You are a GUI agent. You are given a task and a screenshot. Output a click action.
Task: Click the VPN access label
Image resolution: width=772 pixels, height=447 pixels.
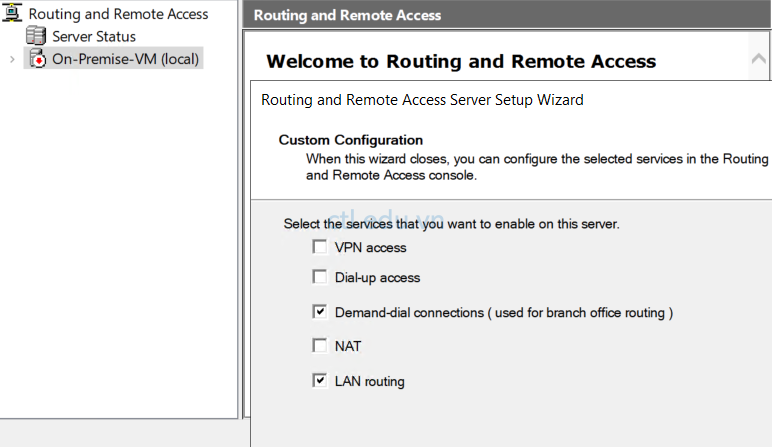[370, 248]
